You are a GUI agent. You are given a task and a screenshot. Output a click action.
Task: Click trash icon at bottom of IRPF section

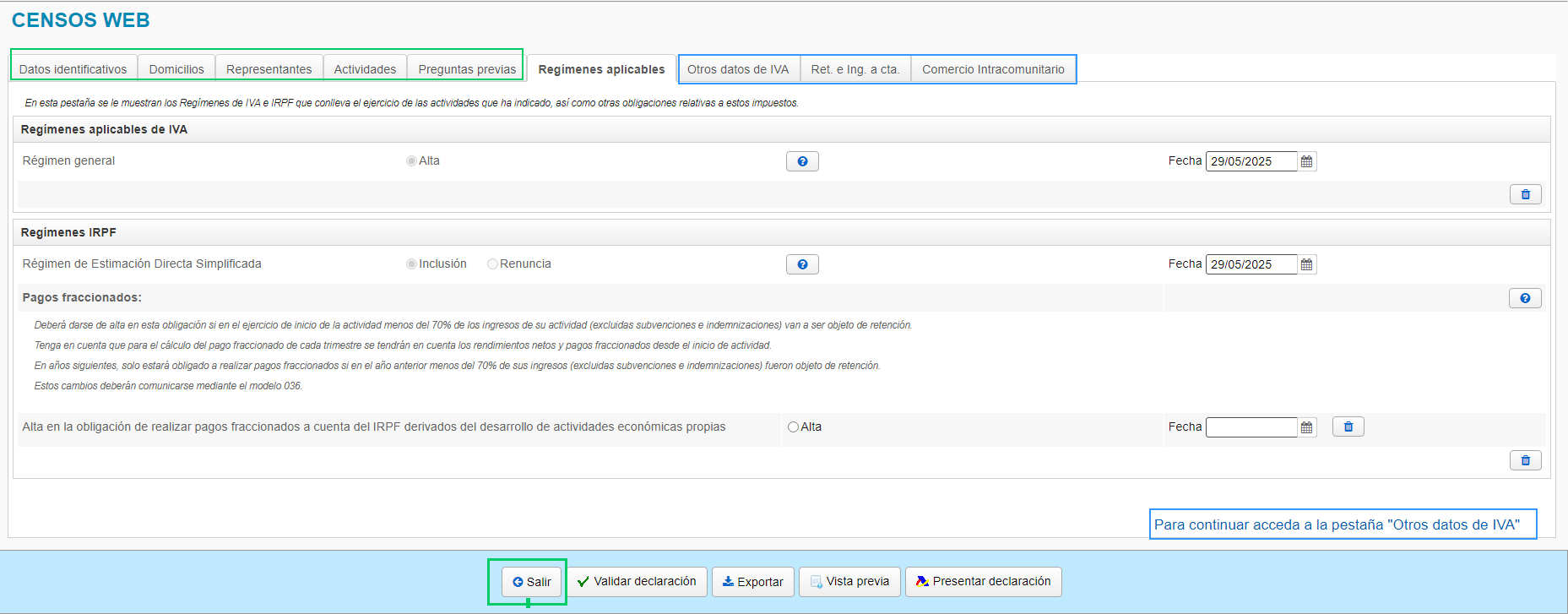click(x=1525, y=460)
